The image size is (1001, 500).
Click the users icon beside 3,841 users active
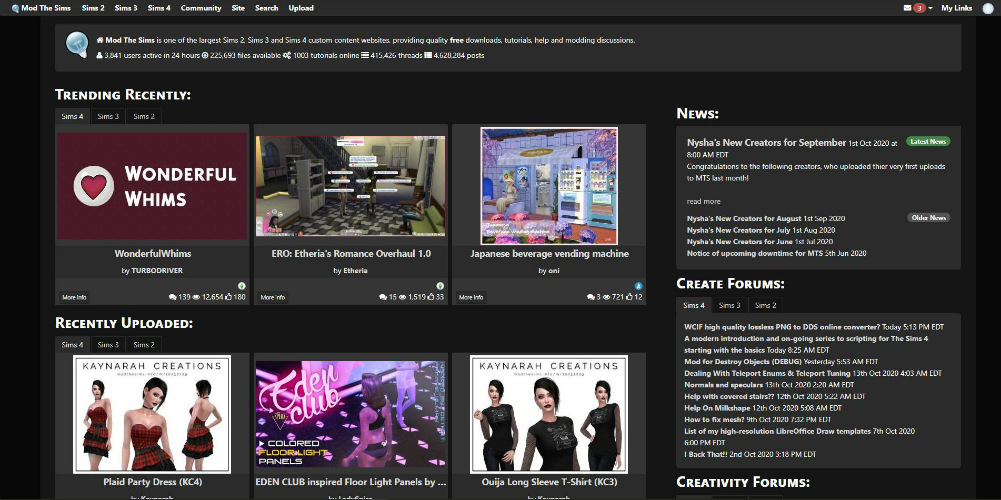(x=100, y=56)
